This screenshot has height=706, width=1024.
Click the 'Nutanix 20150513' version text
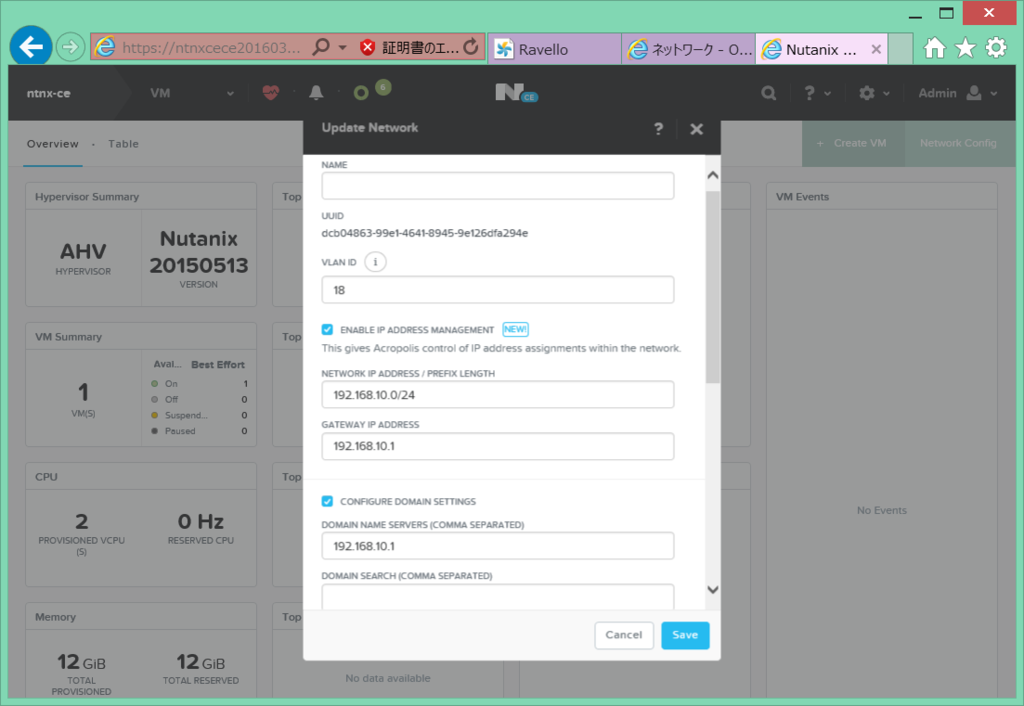click(199, 252)
